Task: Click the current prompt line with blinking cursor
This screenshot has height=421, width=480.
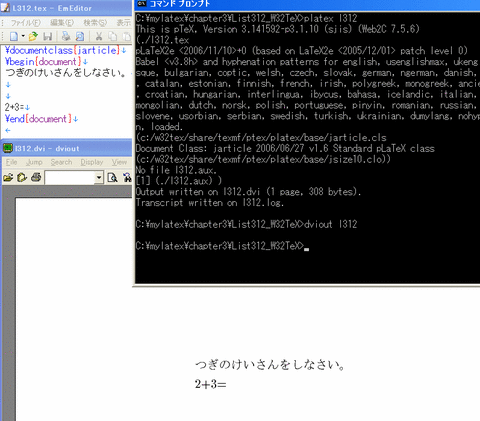Action: 222,246
